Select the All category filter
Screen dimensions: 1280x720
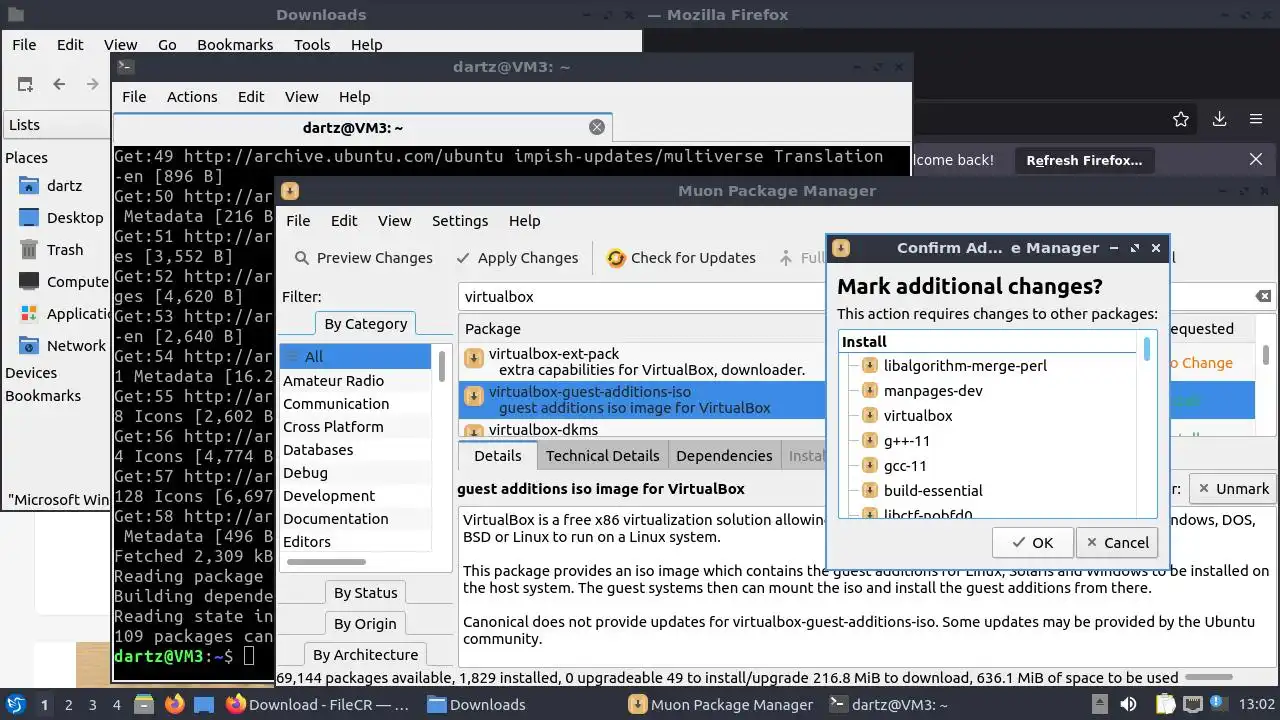(355, 357)
